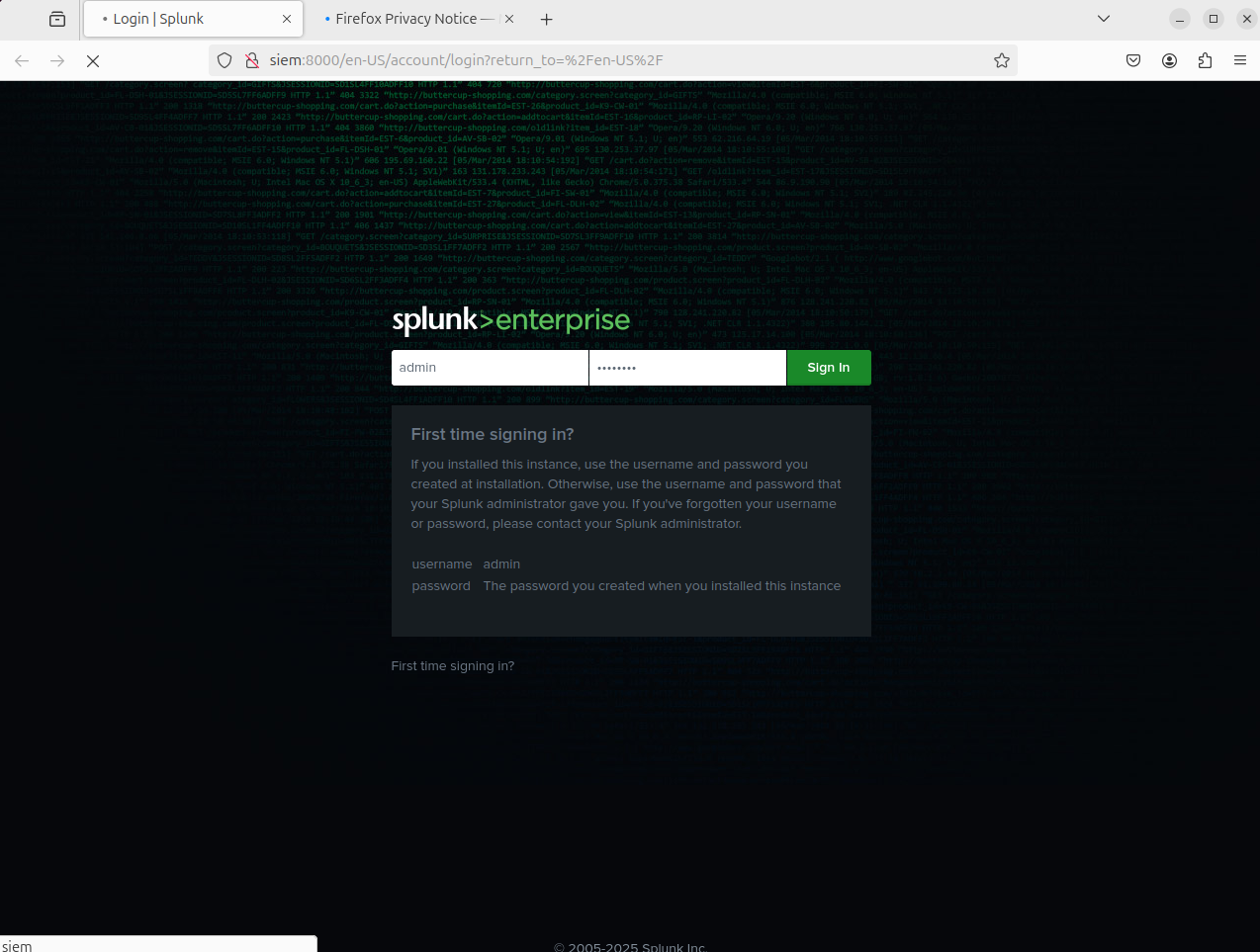Switch to the Login | Splunk tab

click(x=193, y=19)
